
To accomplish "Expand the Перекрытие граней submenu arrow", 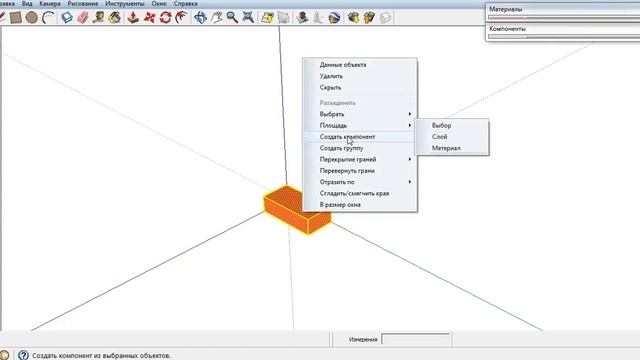I will point(409,159).
